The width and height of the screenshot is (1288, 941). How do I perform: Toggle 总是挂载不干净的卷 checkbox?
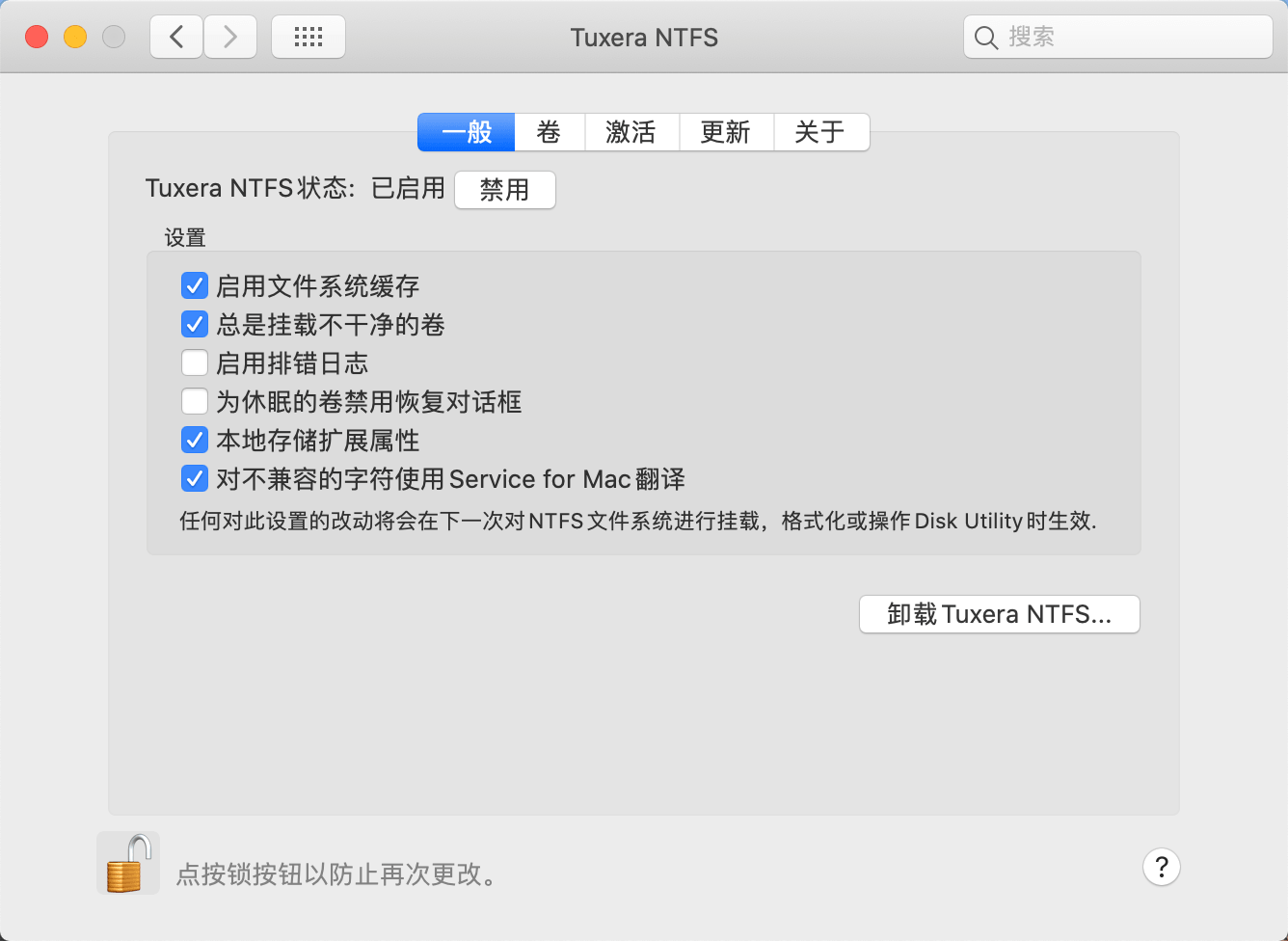click(195, 325)
